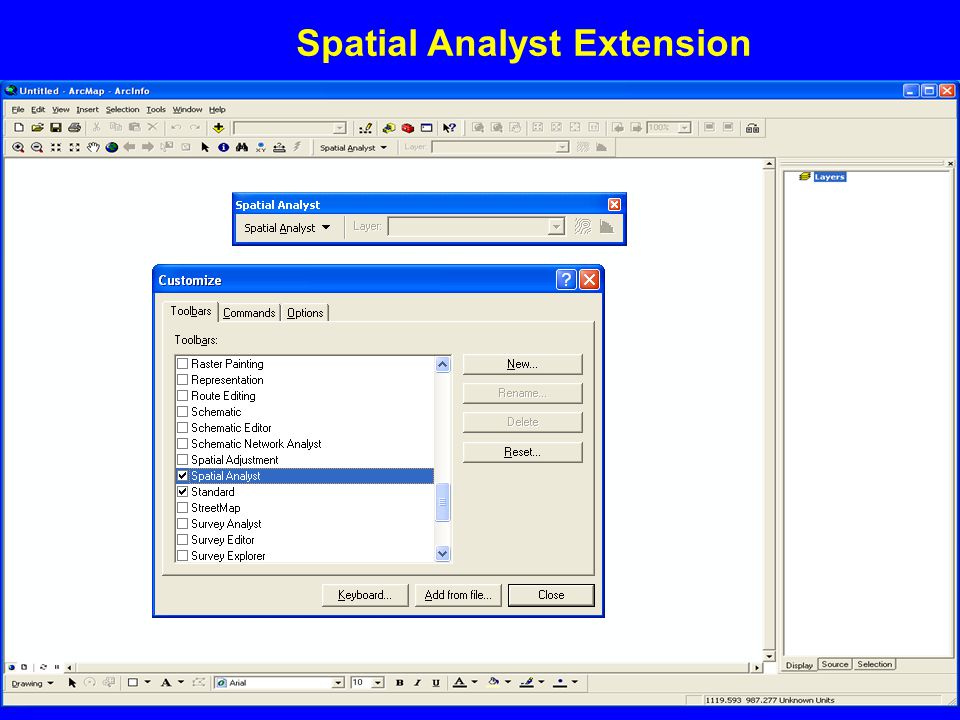
Task: Open the Selection menu
Action: click(x=122, y=110)
